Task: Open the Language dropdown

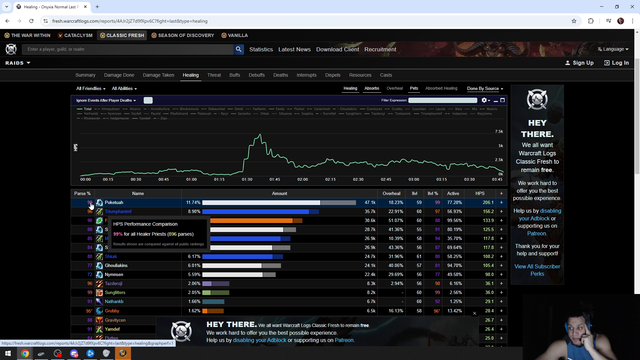Action: [x=613, y=49]
